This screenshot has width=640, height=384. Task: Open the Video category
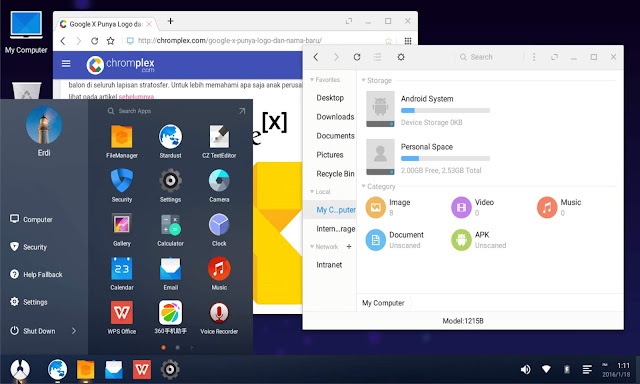pos(473,207)
